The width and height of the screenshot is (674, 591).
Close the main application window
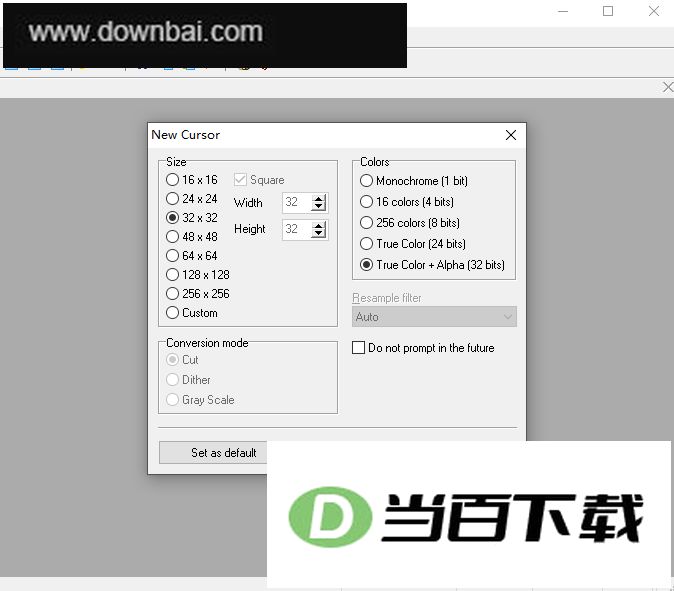coord(654,11)
